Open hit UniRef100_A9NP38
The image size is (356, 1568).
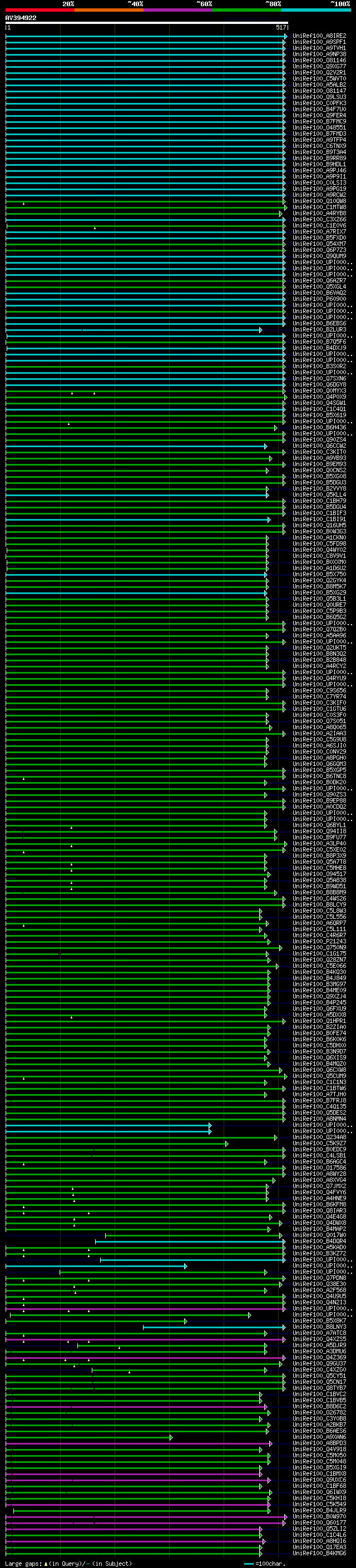point(319,54)
